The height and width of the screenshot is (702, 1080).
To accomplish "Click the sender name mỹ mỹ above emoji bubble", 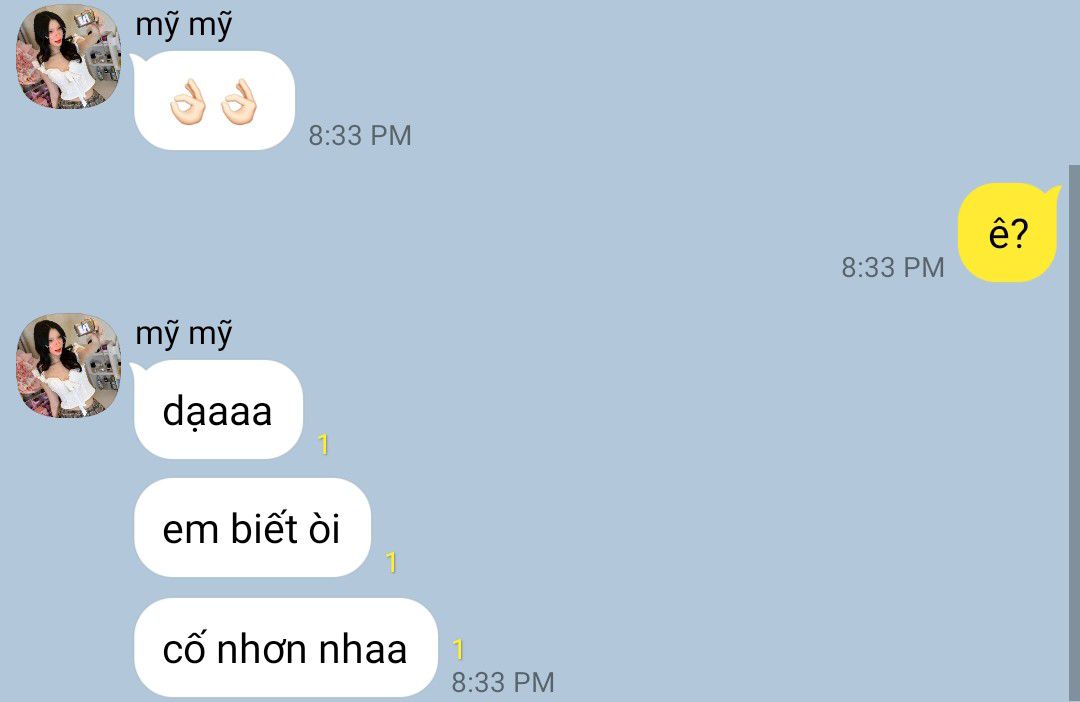I will 184,26.
